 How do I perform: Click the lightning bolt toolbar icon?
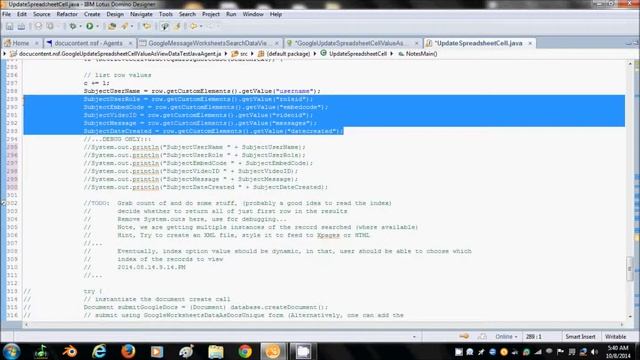[178, 27]
